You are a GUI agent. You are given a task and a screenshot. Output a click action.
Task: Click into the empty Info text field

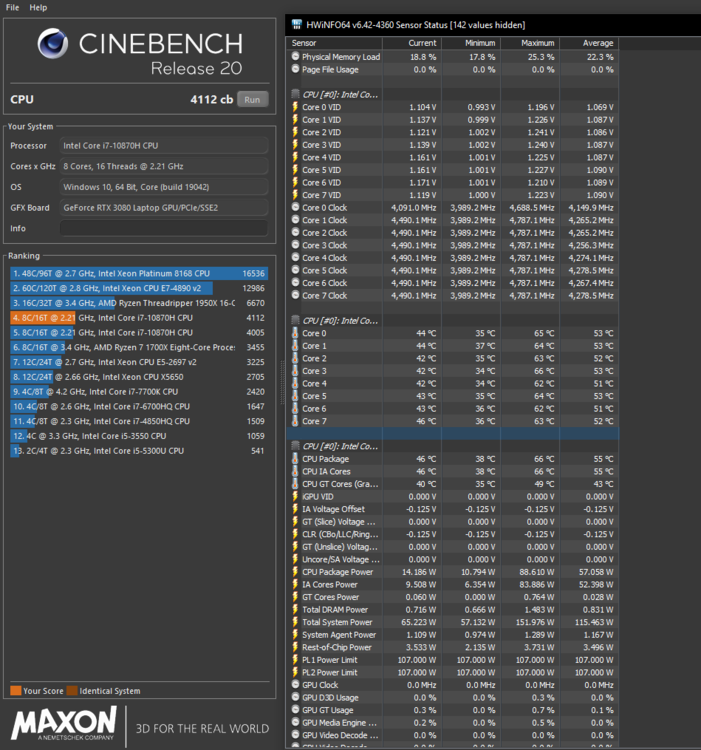point(164,228)
